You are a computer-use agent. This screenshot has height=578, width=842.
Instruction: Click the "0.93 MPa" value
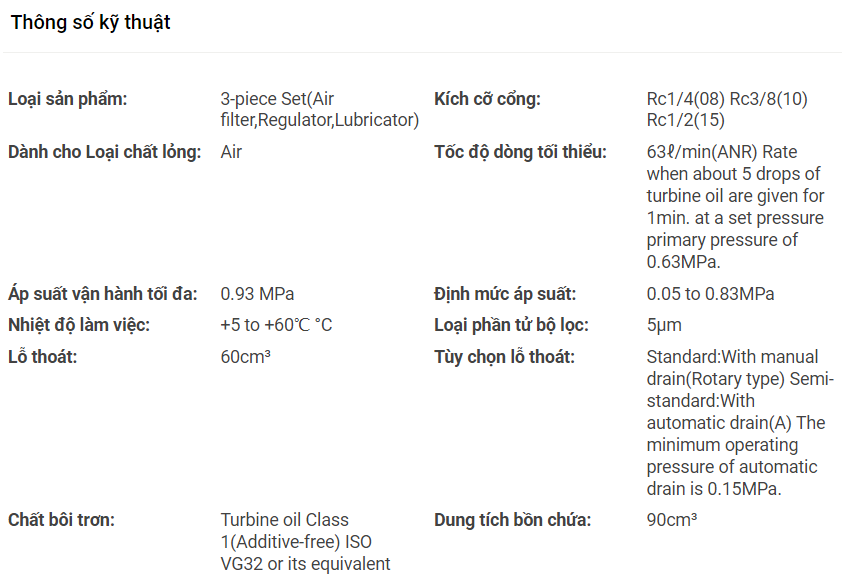coord(257,294)
